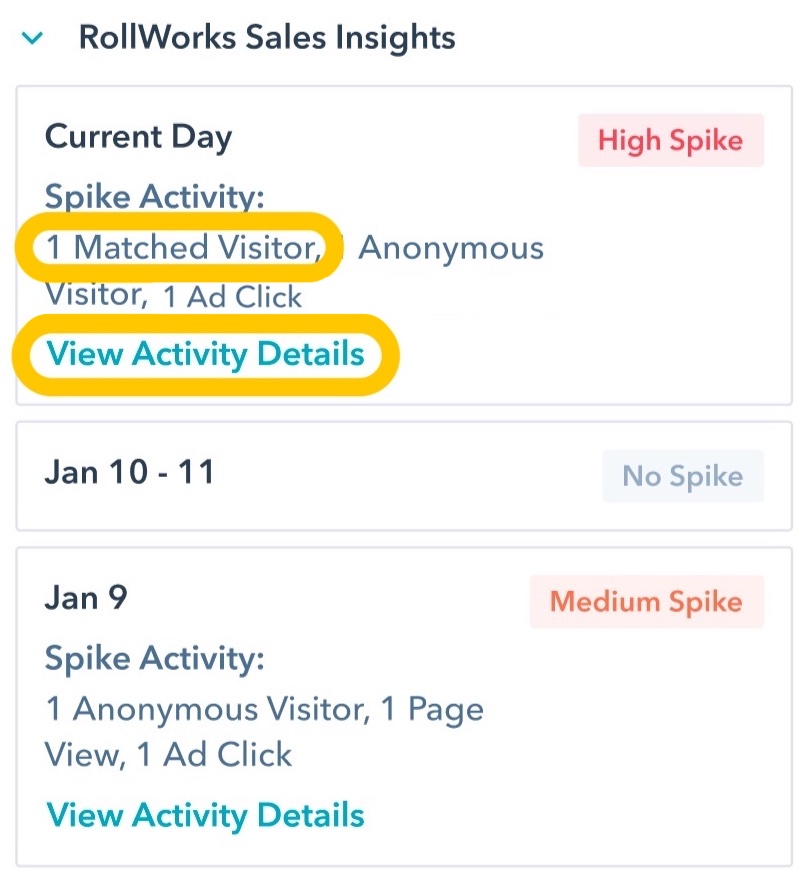Open View Activity Details for Current Day
This screenshot has width=810, height=874.
pos(205,353)
